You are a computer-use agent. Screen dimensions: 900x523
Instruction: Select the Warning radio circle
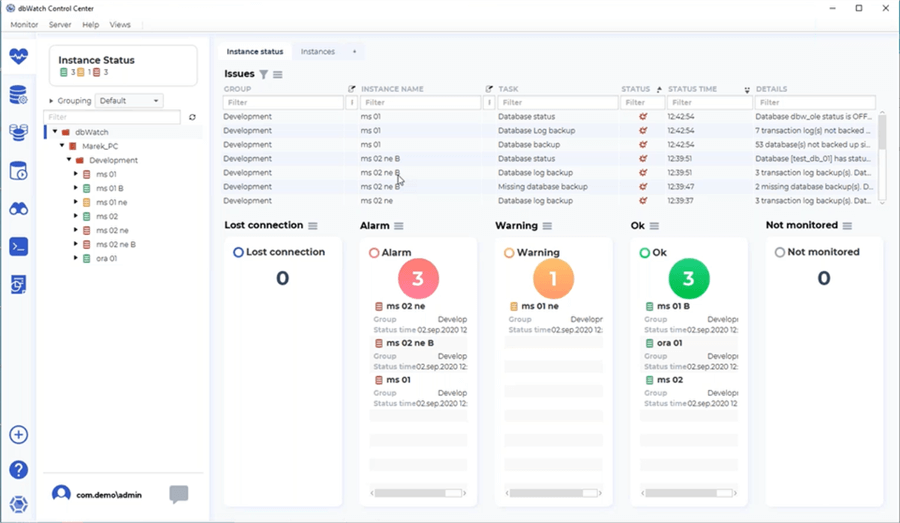[509, 253]
